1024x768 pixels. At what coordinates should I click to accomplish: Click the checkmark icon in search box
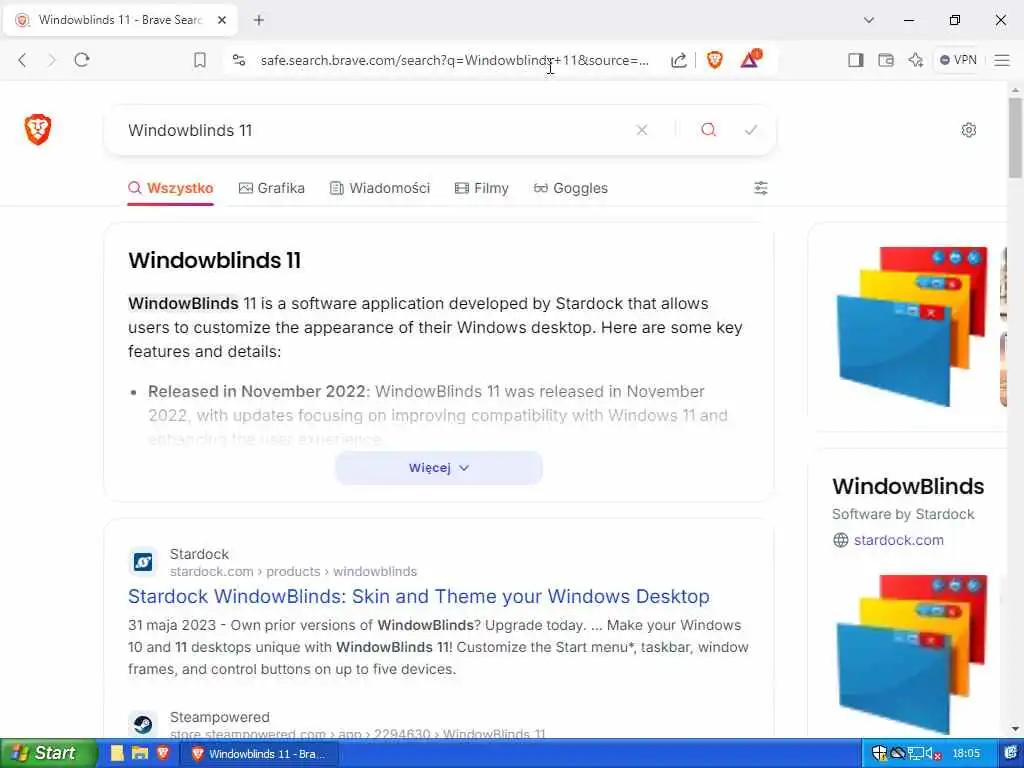pyautogui.click(x=751, y=130)
